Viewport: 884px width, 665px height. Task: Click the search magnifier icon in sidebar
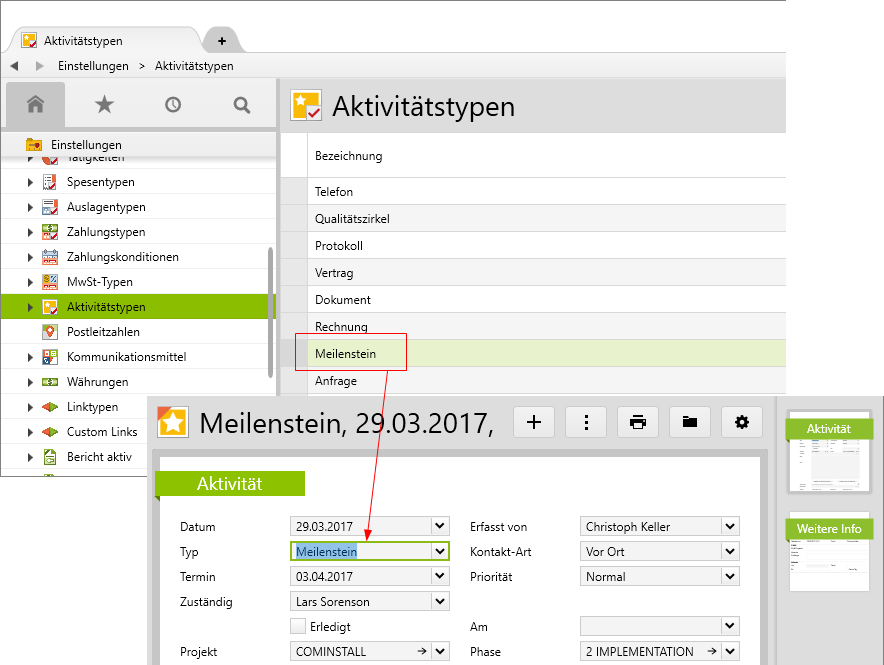tap(241, 104)
